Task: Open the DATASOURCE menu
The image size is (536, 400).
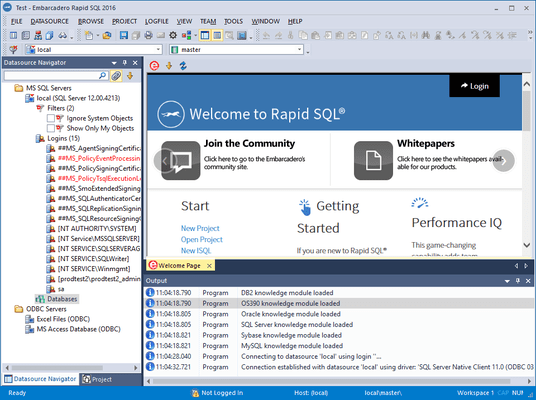Action: click(x=50, y=22)
